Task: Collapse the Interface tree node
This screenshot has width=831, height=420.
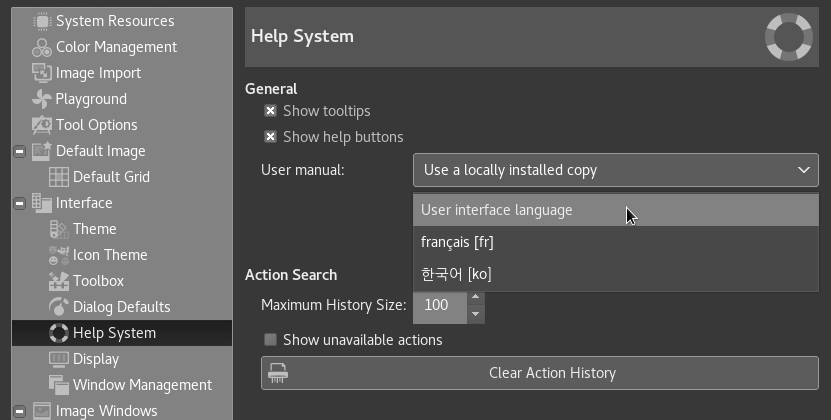Action: 19,203
